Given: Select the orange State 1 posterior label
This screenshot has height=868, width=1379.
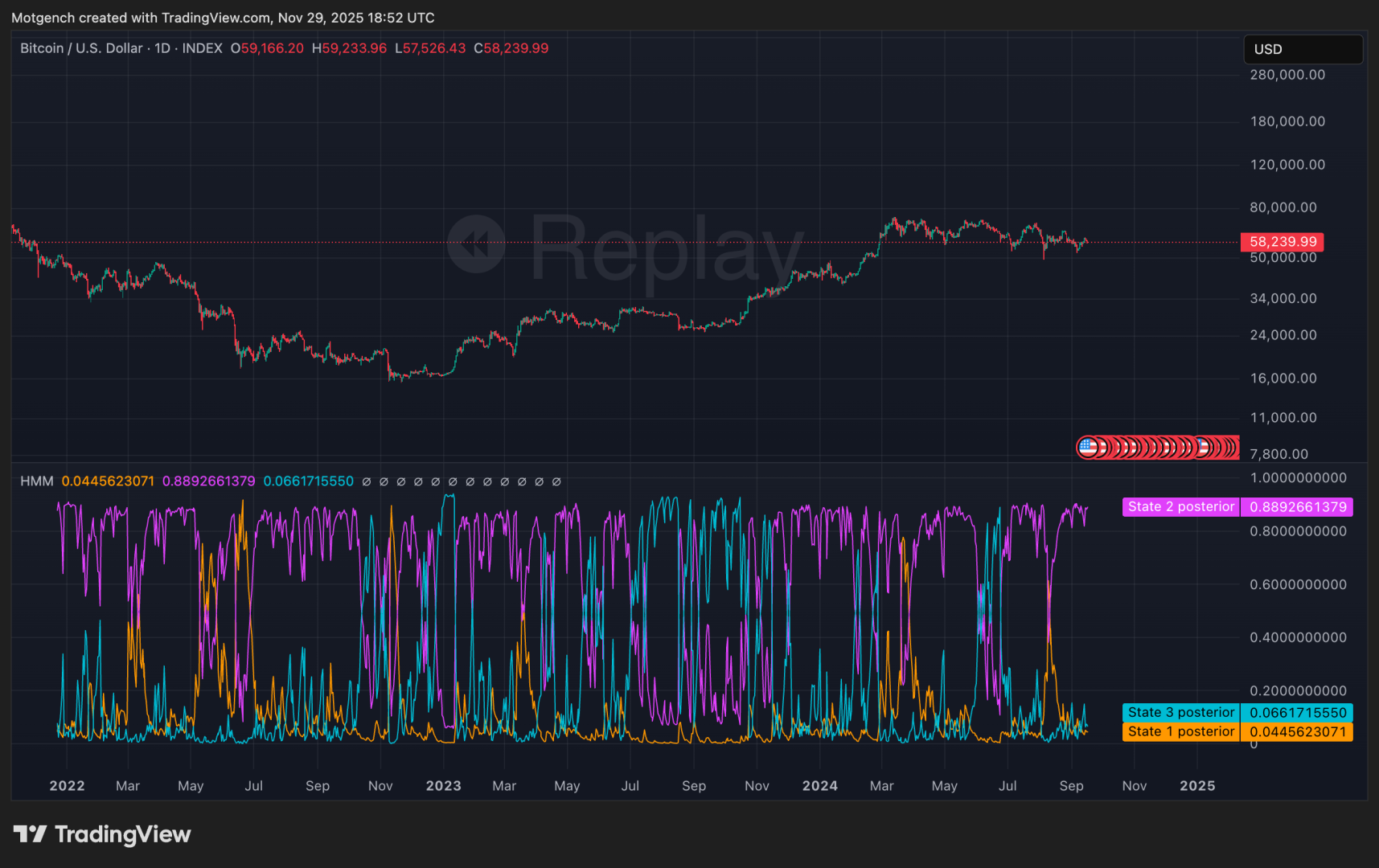Looking at the screenshot, I should coord(1180,732).
